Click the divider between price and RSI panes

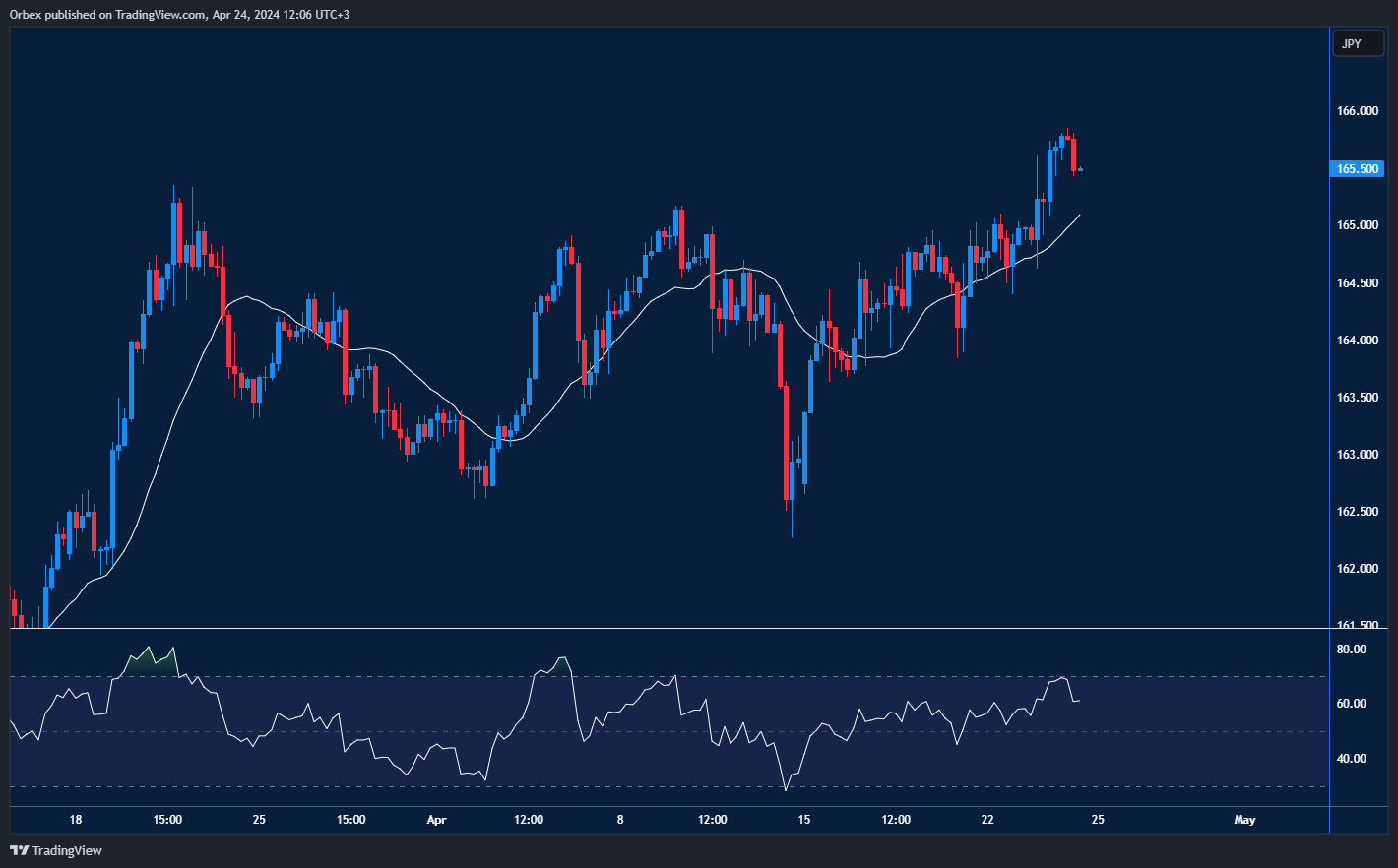click(669, 628)
